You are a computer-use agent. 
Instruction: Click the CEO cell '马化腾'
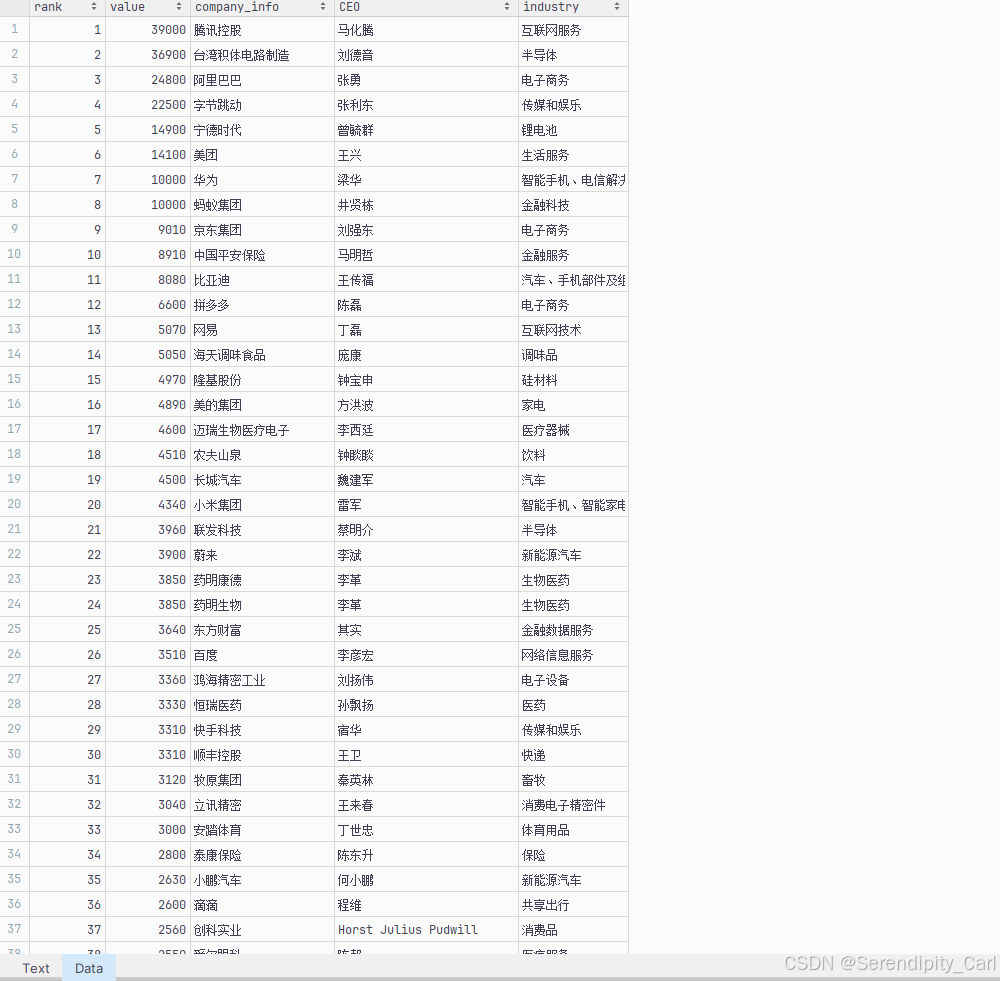point(427,30)
